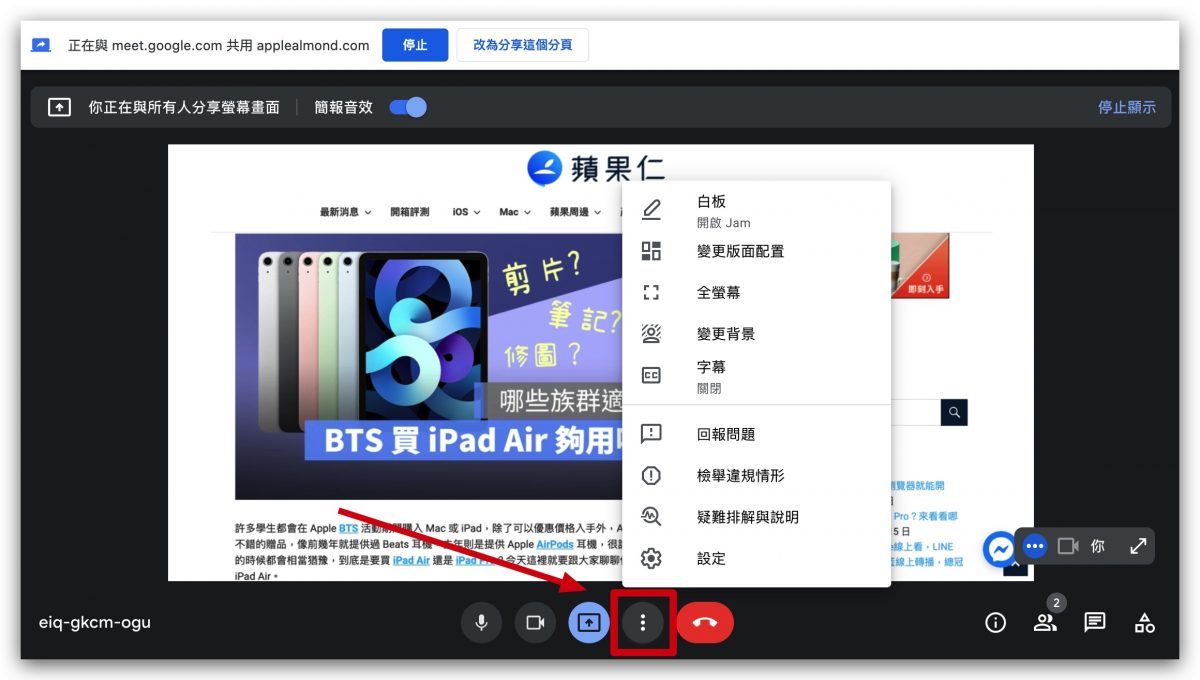Show the participants list icon
1200x680 pixels.
coord(1045,623)
